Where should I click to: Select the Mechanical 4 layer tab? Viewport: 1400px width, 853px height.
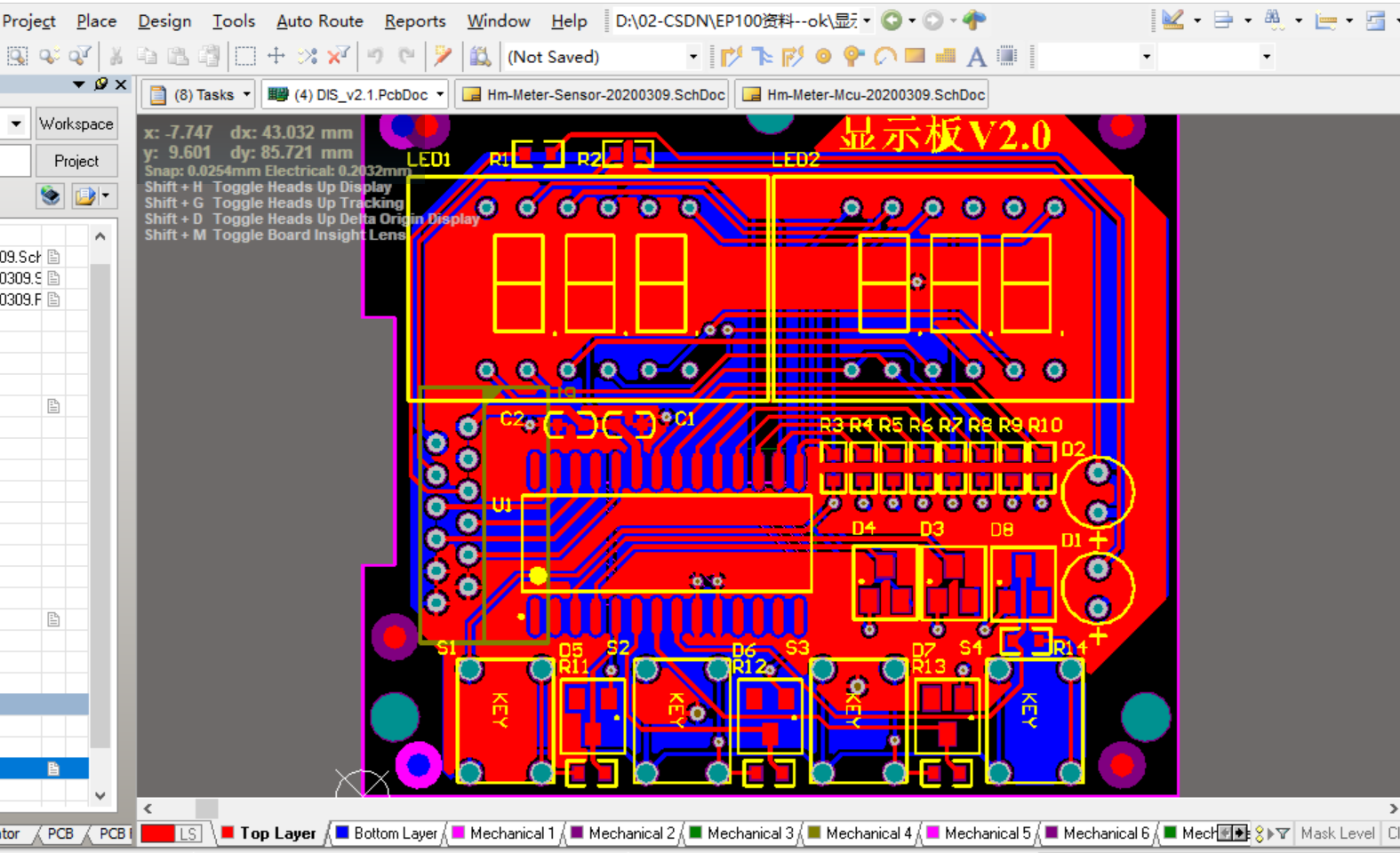pyautogui.click(x=860, y=833)
